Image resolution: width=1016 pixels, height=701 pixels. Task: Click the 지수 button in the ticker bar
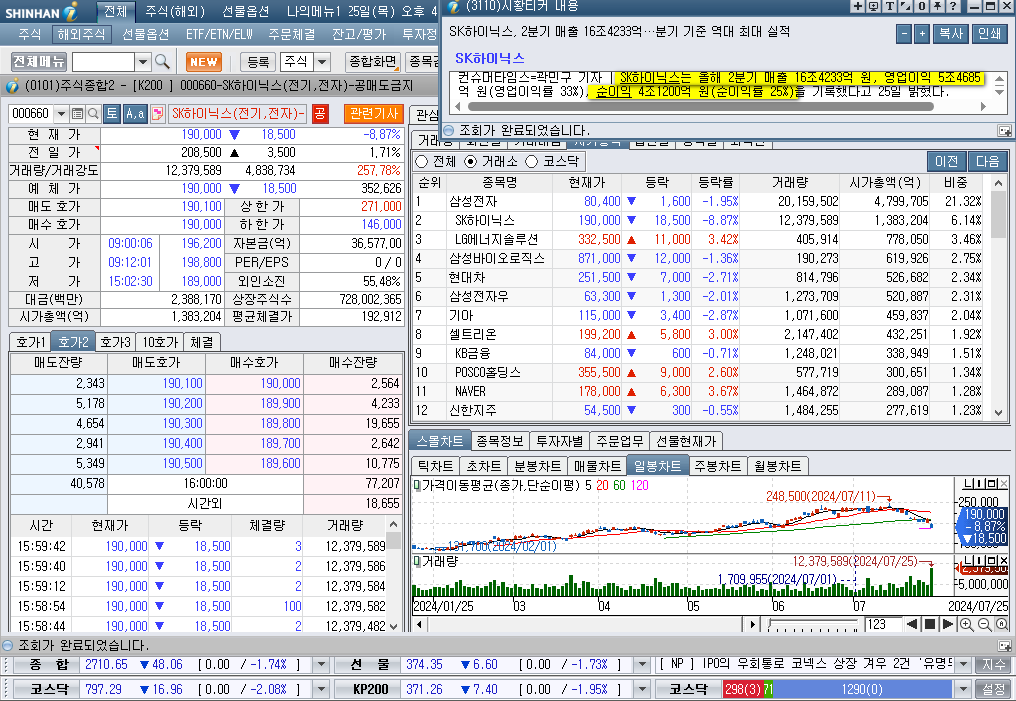click(x=994, y=665)
